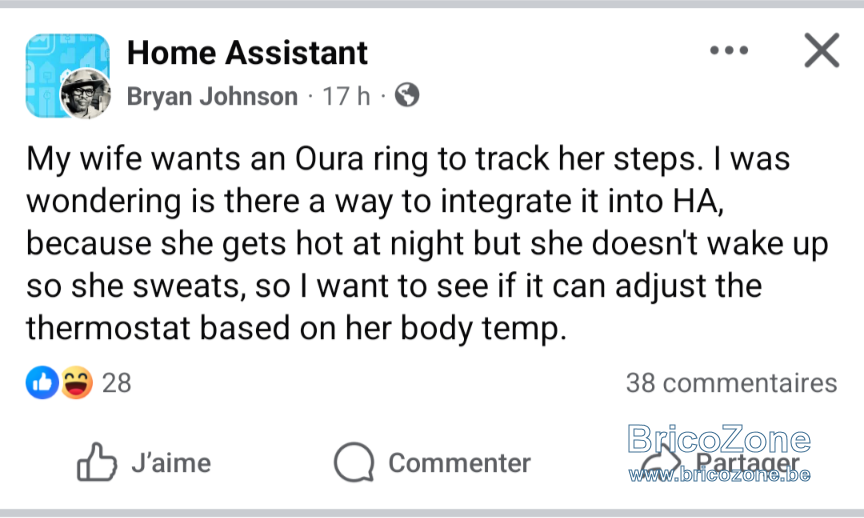Click the post text about Oura ring
Viewport: 864px width, 518px height.
(427, 243)
